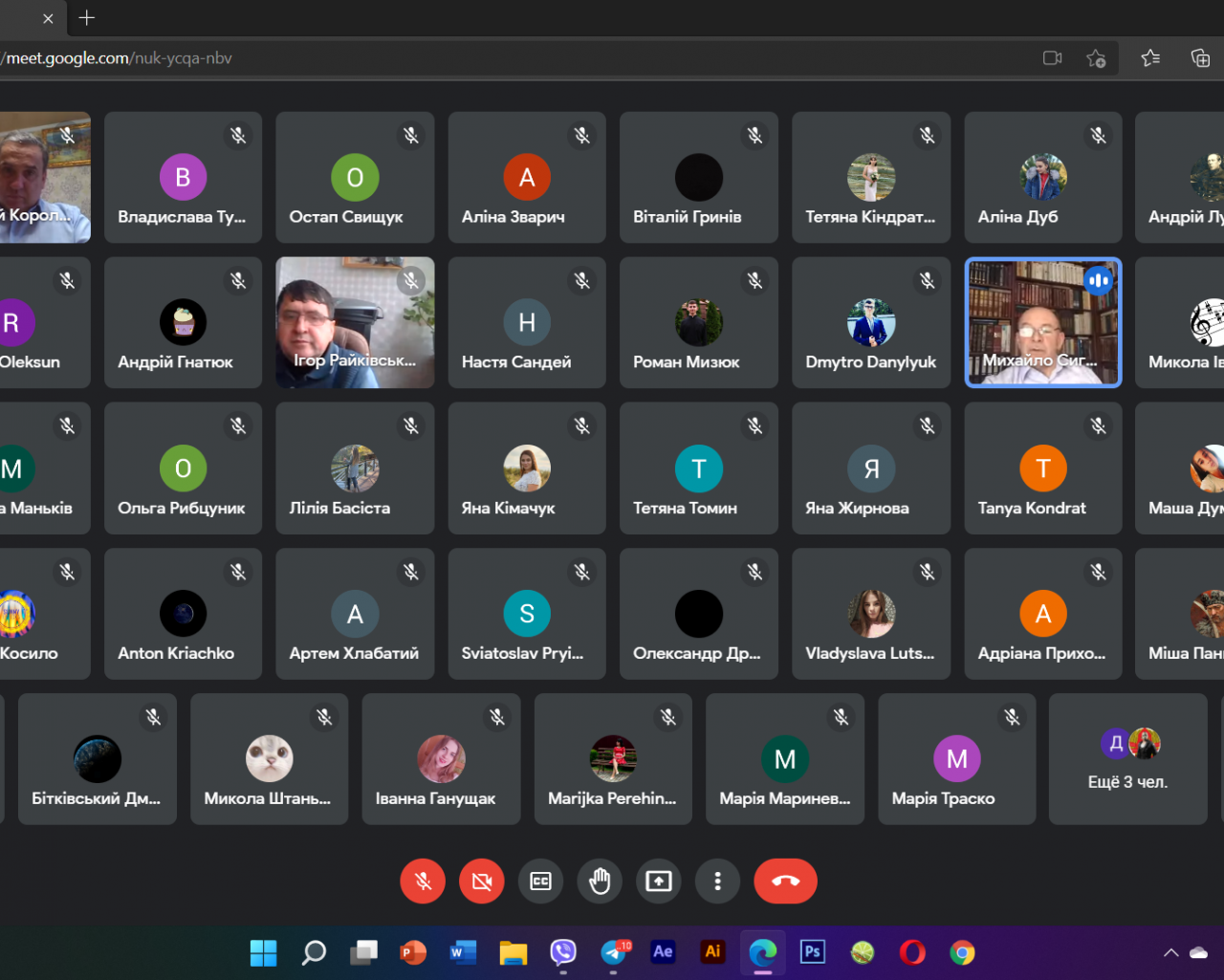1224x980 pixels.
Task: Unmute the microphone in the call controls
Action: coord(423,881)
